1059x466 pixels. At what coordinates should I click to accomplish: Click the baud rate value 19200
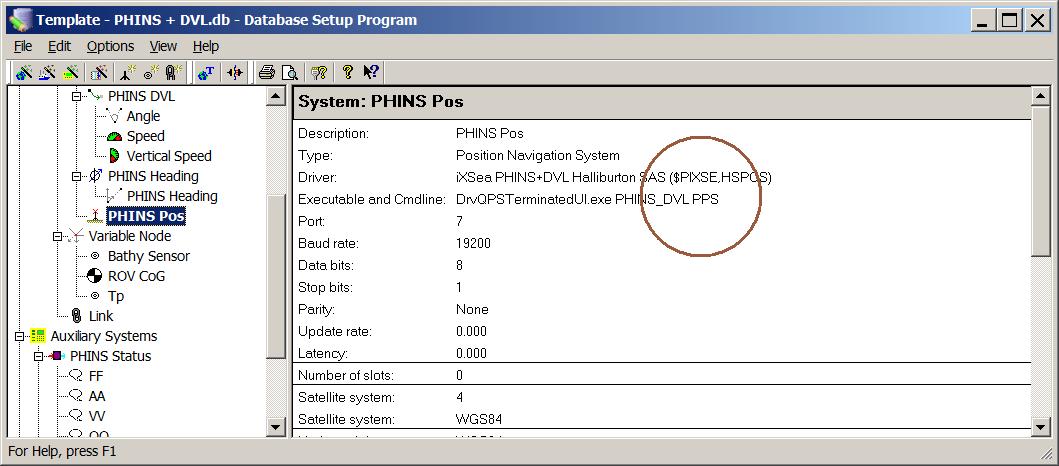pyautogui.click(x=473, y=243)
